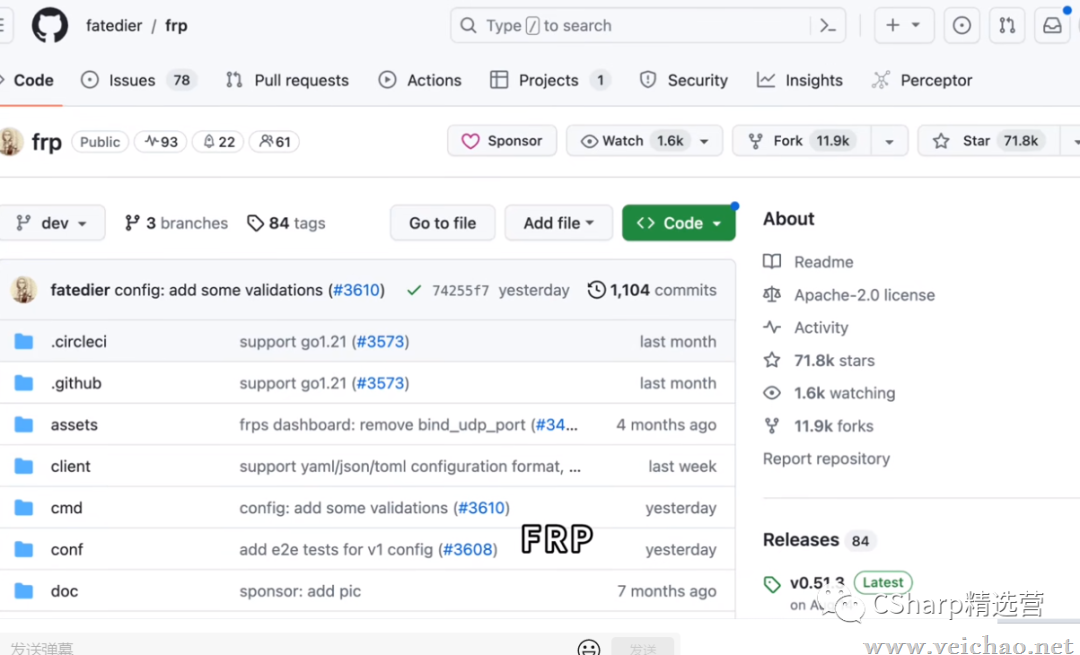Expand the Watch options dropdown arrow
The height and width of the screenshot is (655, 1080).
705,141
